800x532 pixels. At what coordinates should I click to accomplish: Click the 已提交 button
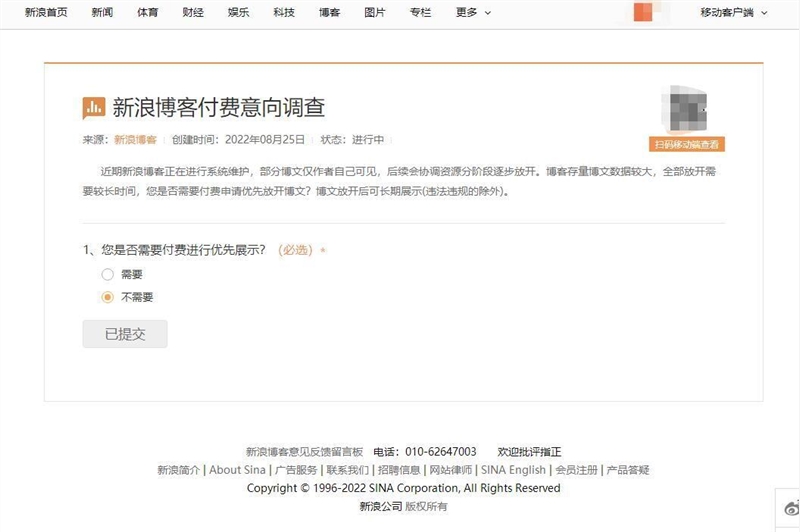125,334
